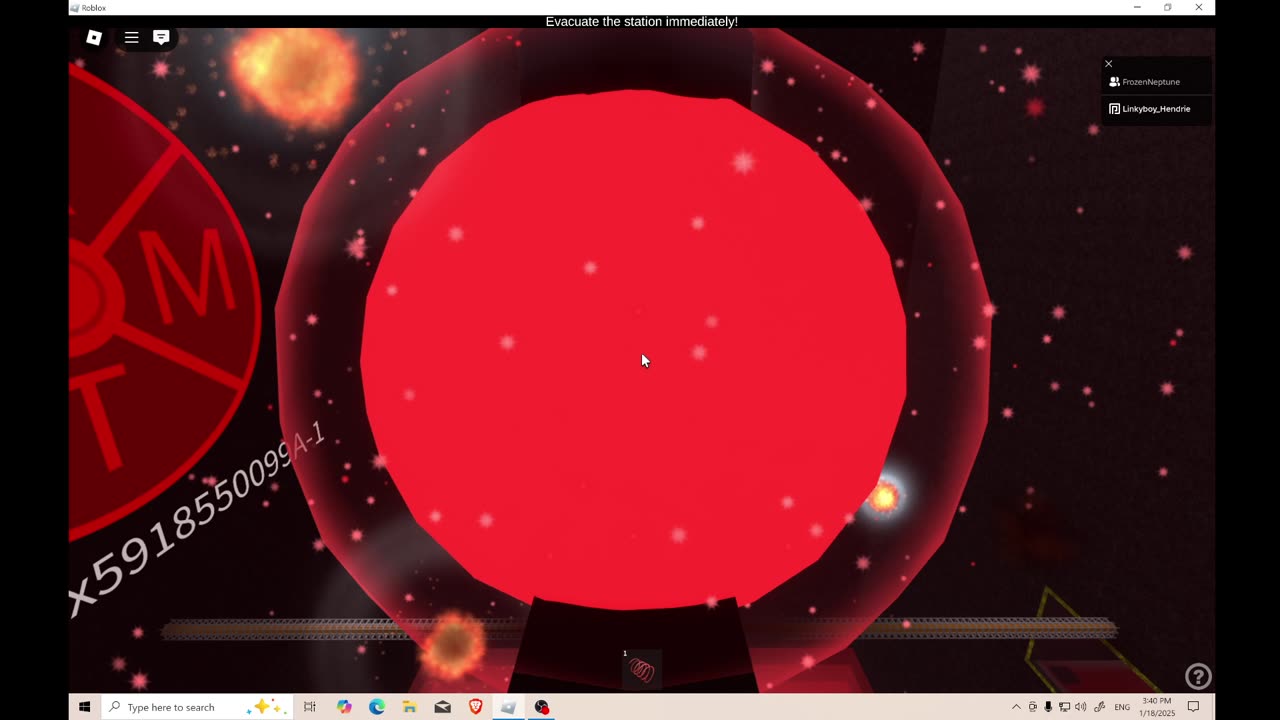Open Task View on the taskbar
Viewport: 1280px width, 720px height.
coord(310,707)
